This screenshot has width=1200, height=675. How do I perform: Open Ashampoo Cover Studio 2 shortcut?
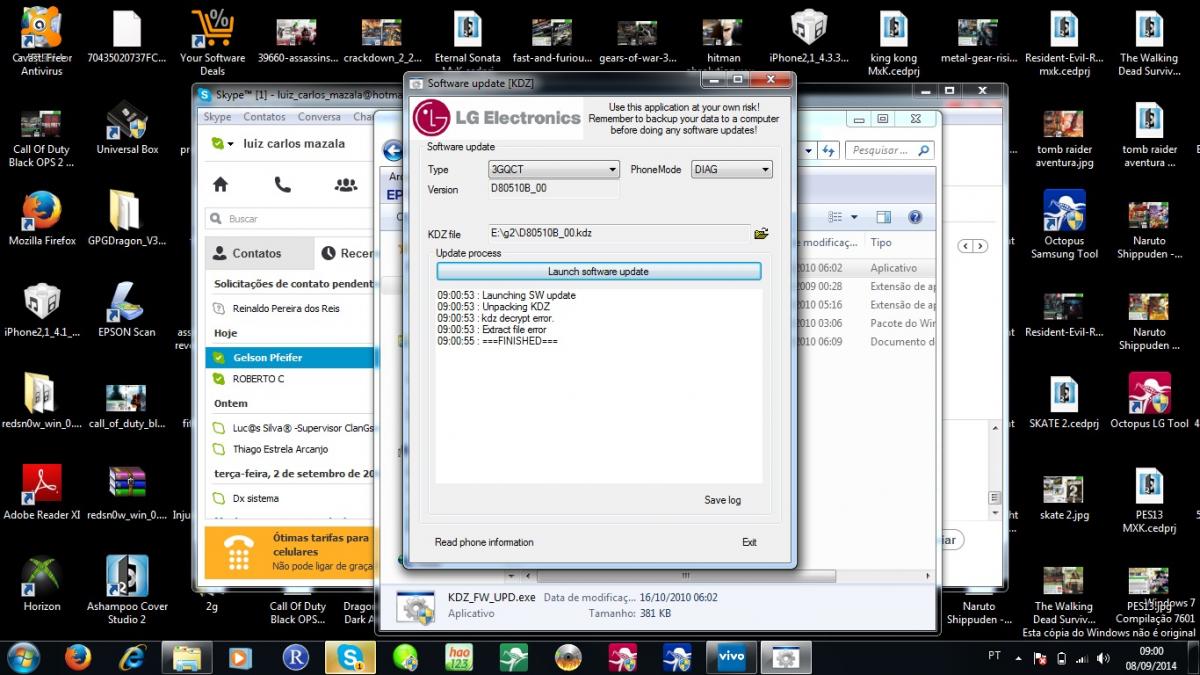(127, 590)
